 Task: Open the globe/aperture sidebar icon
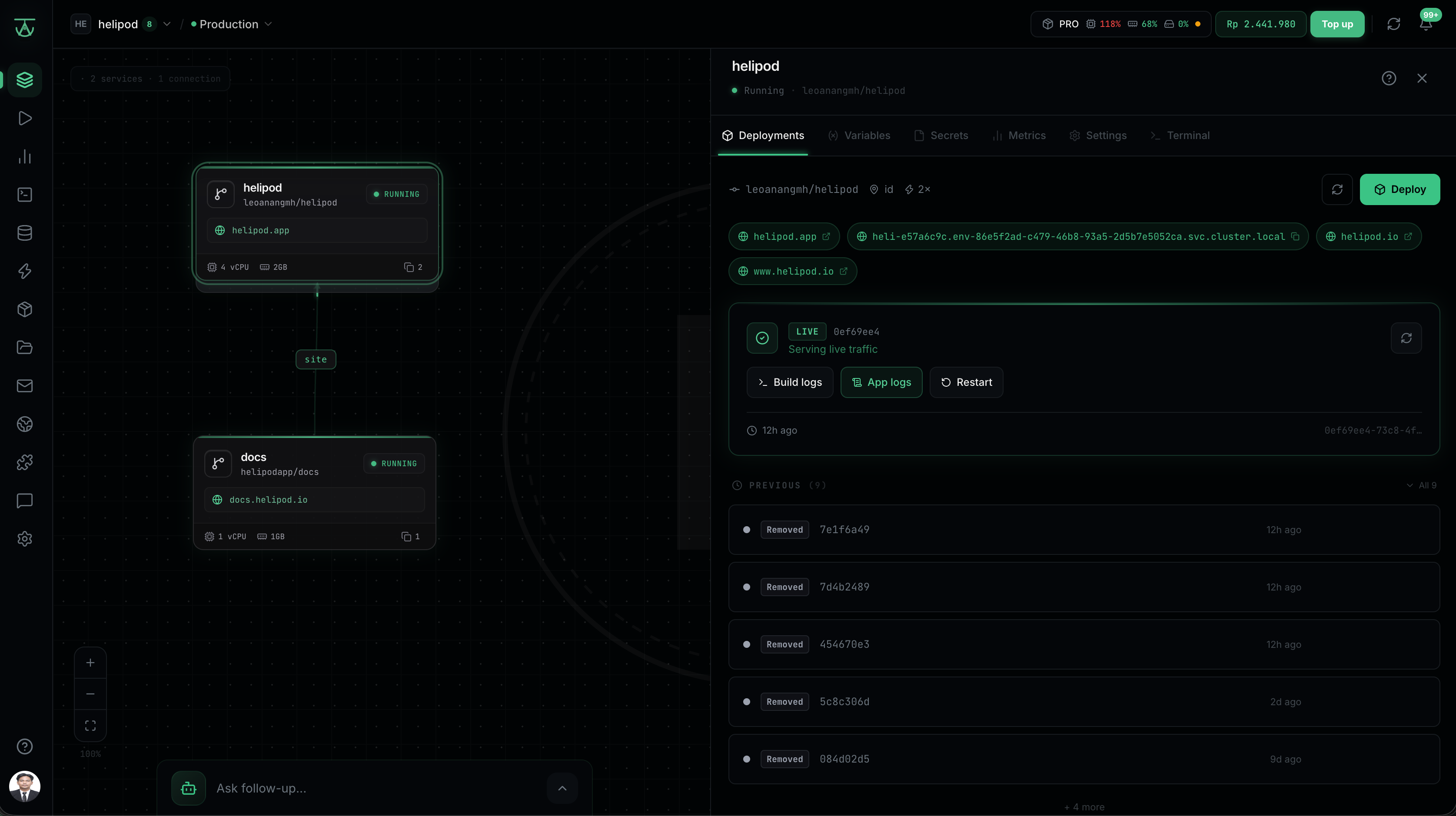click(x=25, y=424)
